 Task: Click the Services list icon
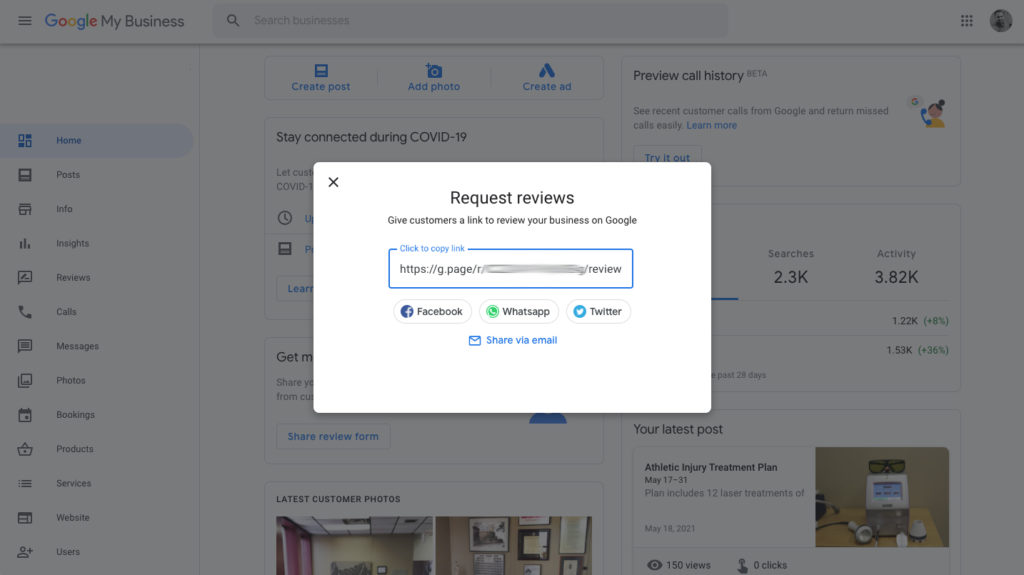[25, 484]
